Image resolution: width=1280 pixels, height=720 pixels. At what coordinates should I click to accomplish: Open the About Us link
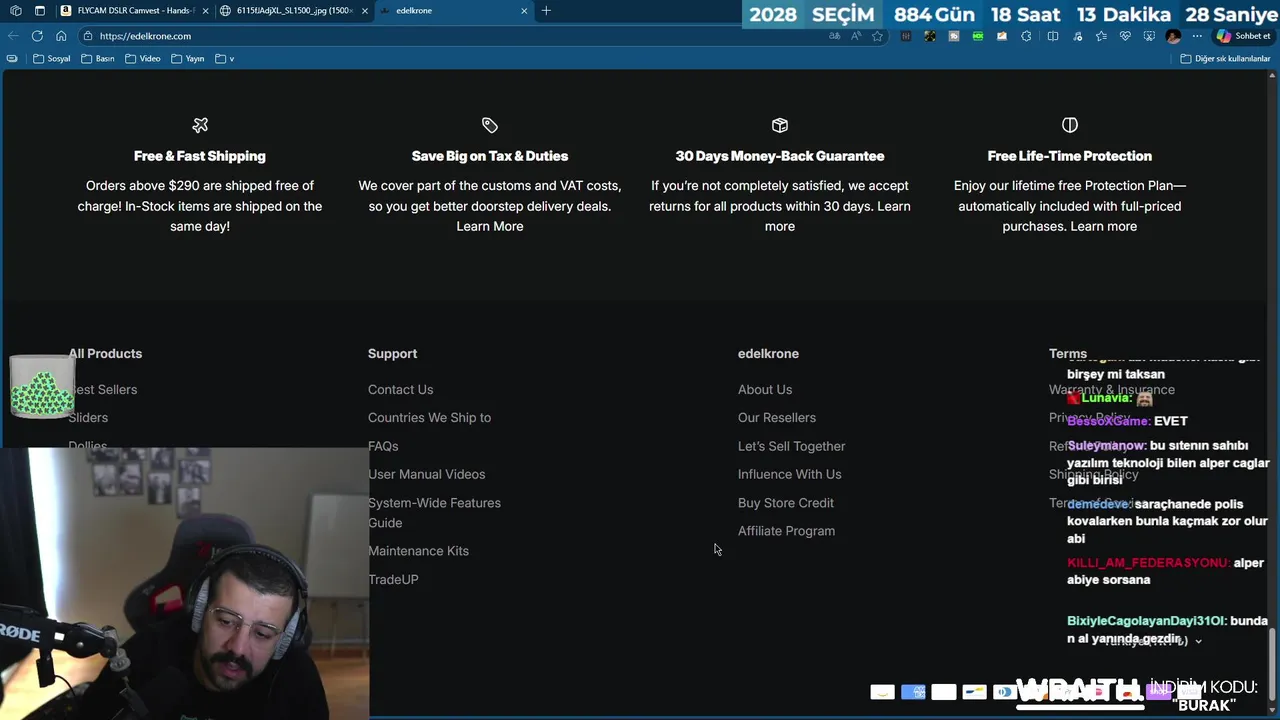point(765,390)
